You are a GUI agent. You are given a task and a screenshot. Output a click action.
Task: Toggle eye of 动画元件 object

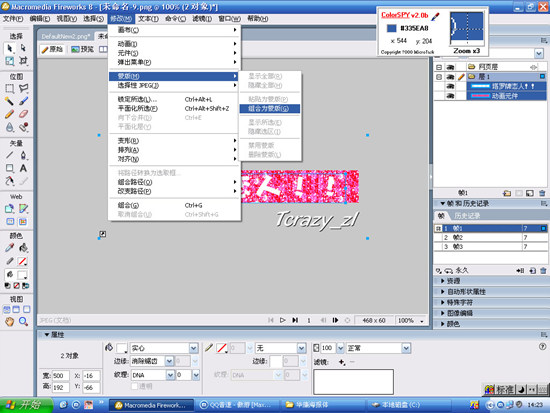tap(450, 96)
